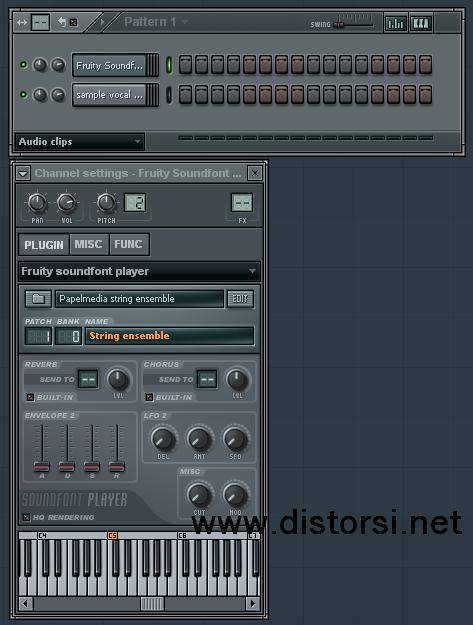
Task: Toggle first step of sample vocal row
Action: pos(185,95)
